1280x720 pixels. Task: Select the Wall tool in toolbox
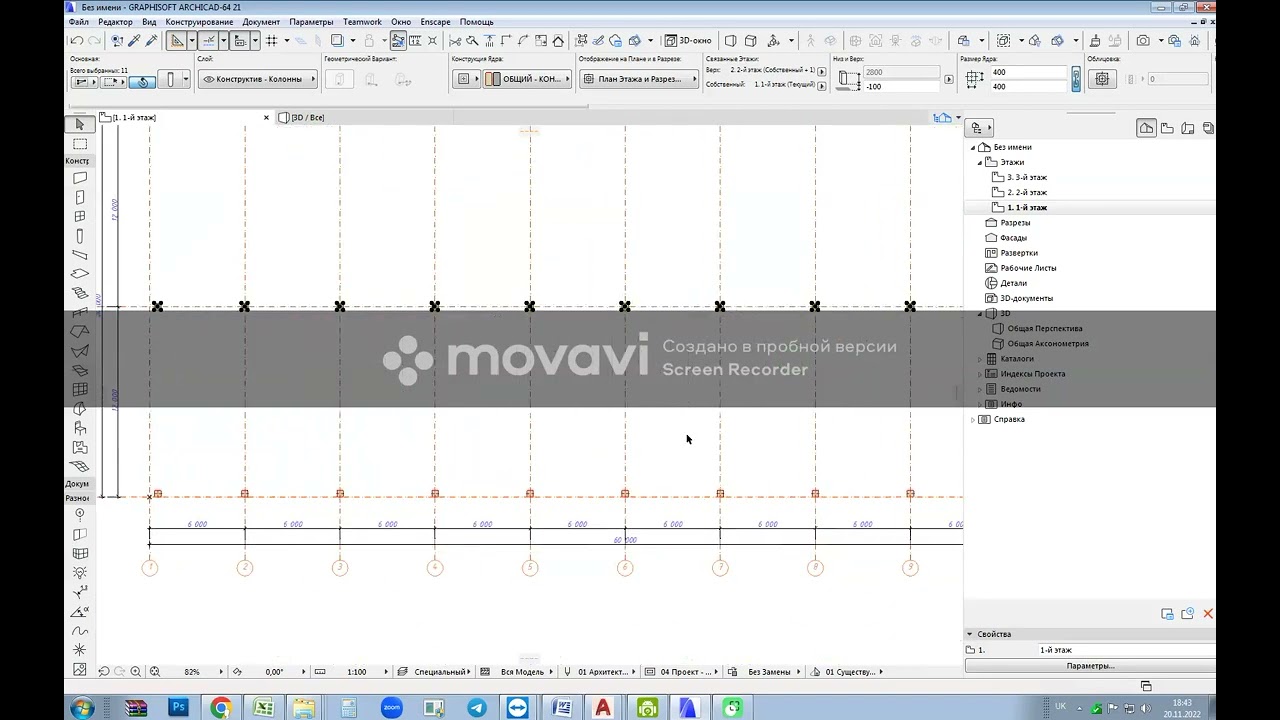tap(79, 178)
